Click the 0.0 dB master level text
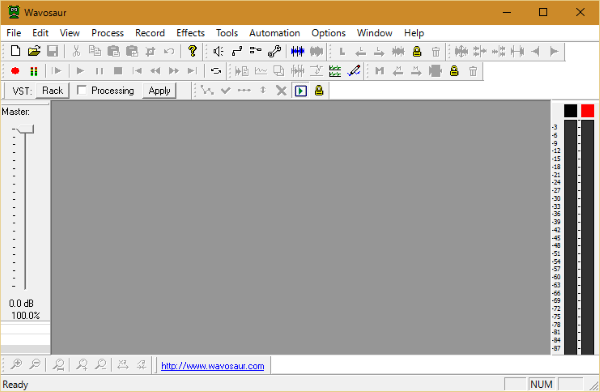The height and width of the screenshot is (392, 600). click(21, 304)
